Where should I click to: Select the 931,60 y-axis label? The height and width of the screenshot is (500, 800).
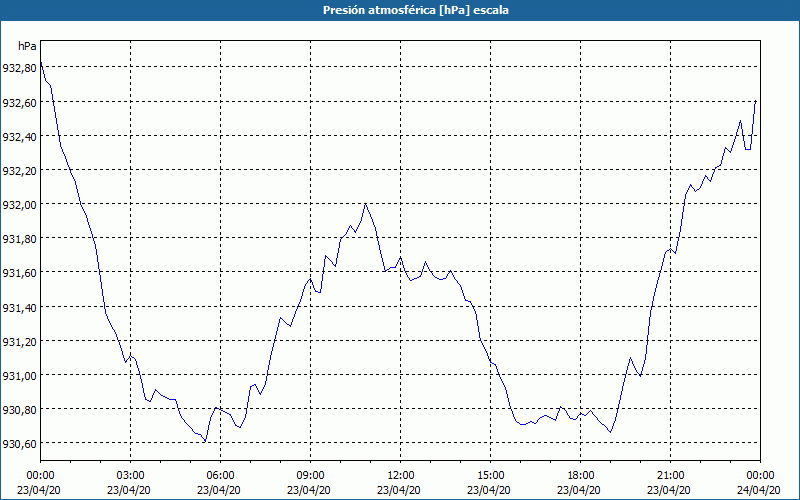click(19, 273)
